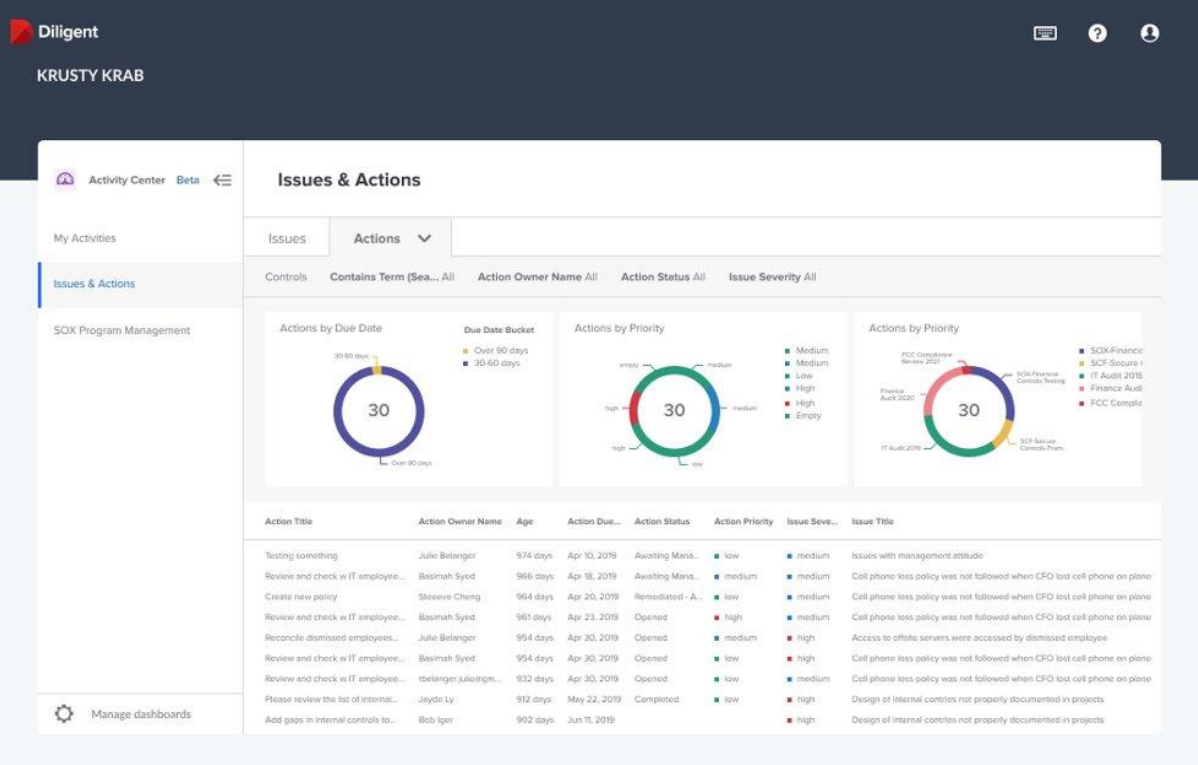Click the Diligent logo icon
Viewport: 1198px width, 765px height.
(21, 30)
